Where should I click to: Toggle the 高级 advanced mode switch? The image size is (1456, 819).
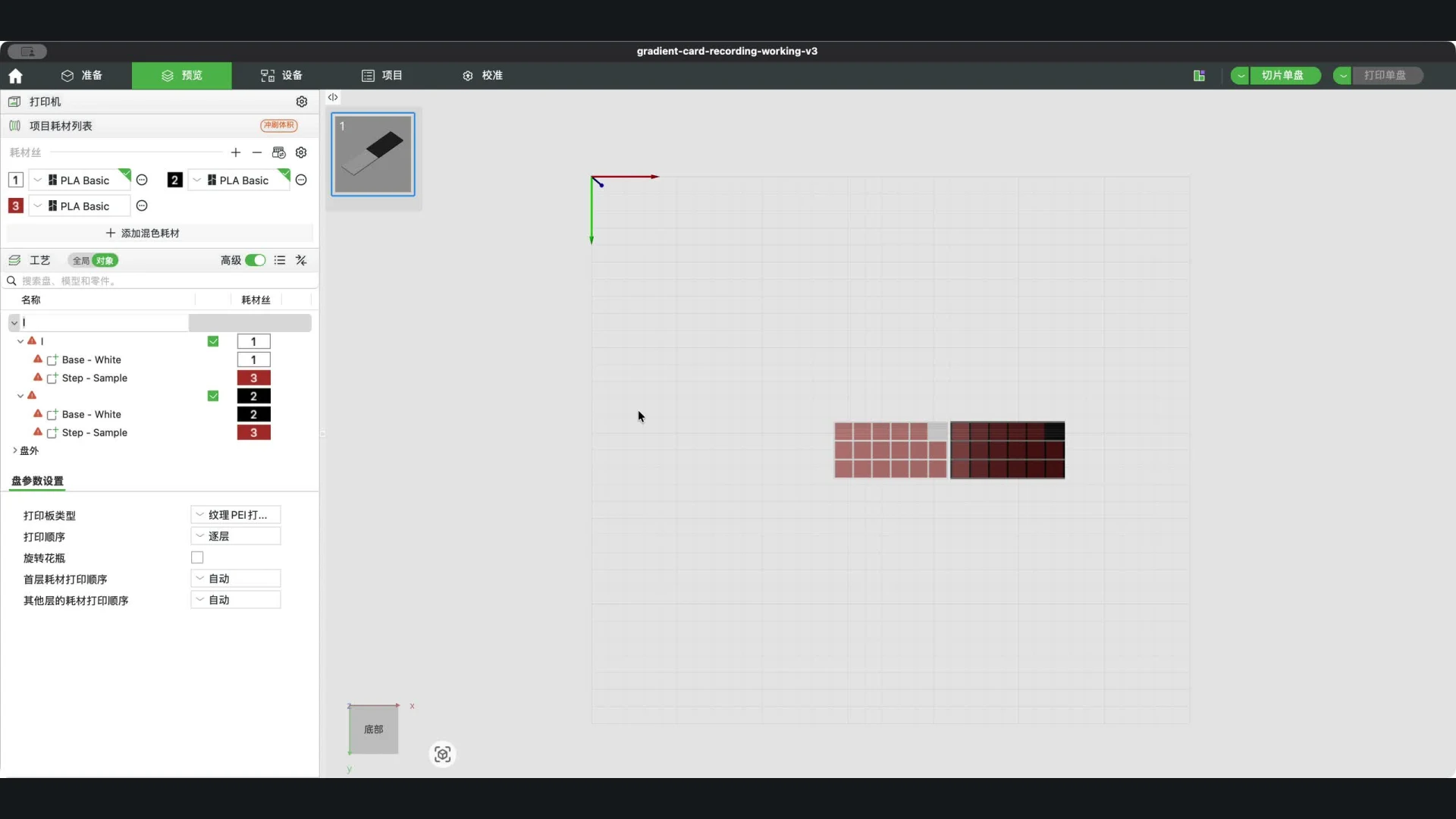click(x=256, y=260)
